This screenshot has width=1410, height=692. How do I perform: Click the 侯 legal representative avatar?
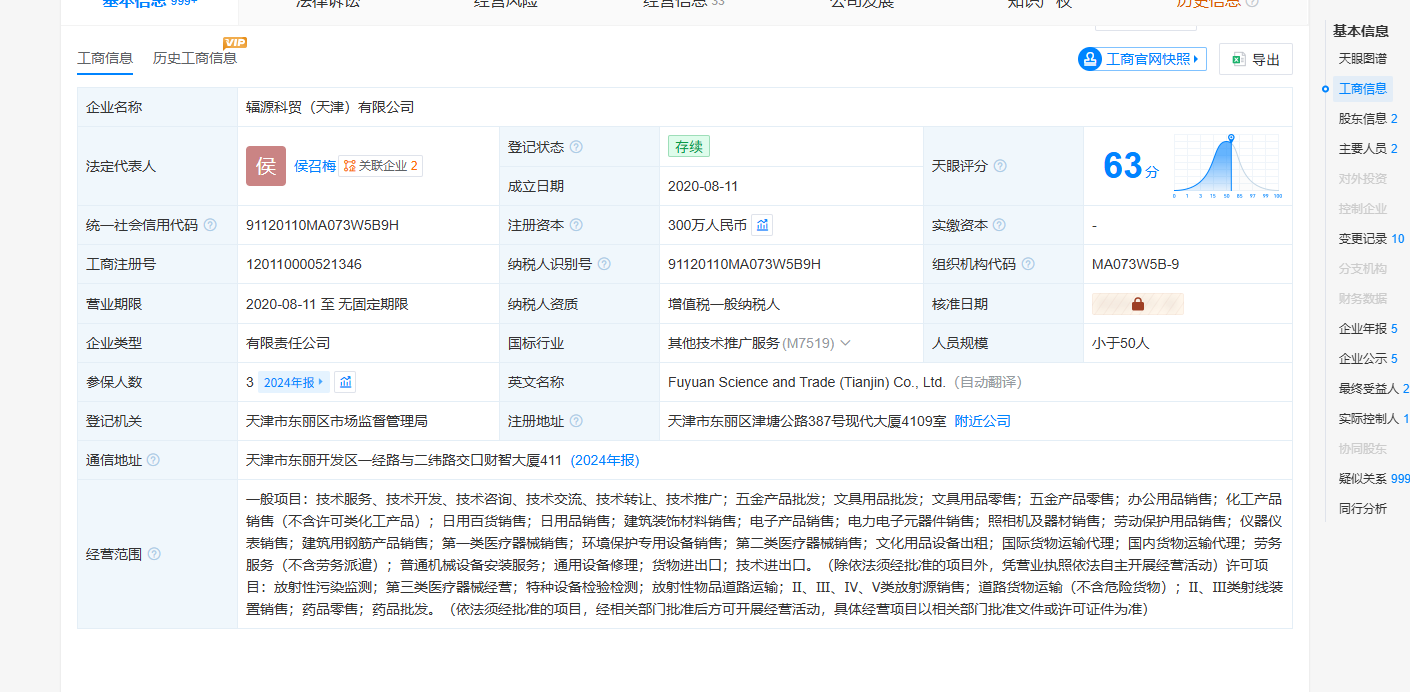tap(266, 166)
